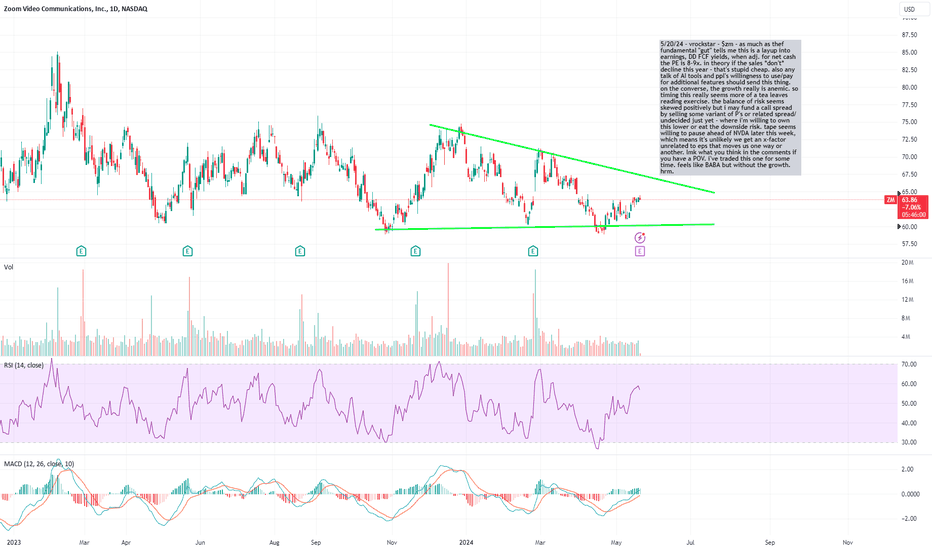Viewport: 932px width, 550px height.
Task: Click the earnings marker near March 2023
Action: tap(81, 251)
